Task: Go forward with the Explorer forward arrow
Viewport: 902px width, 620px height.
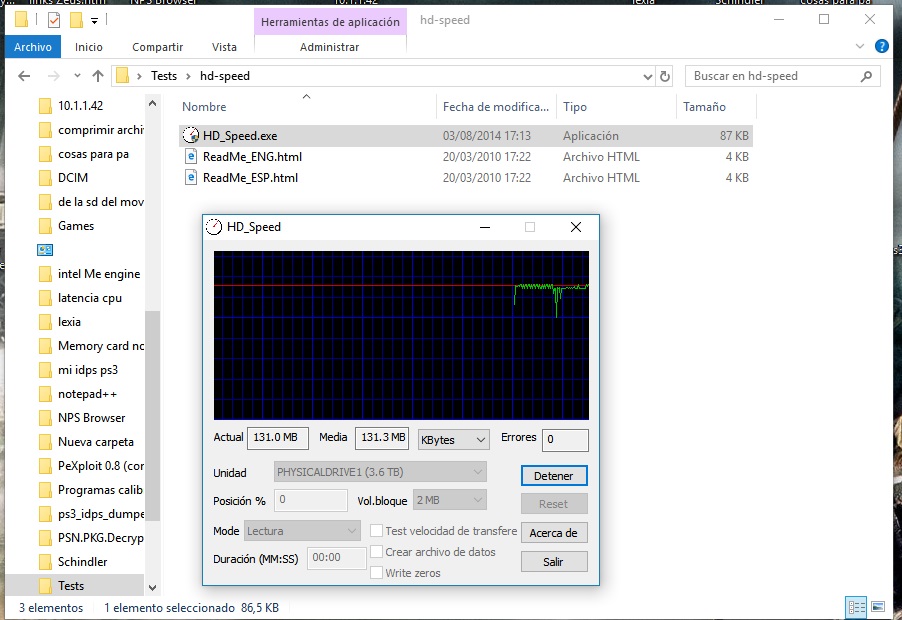Action: [x=53, y=76]
